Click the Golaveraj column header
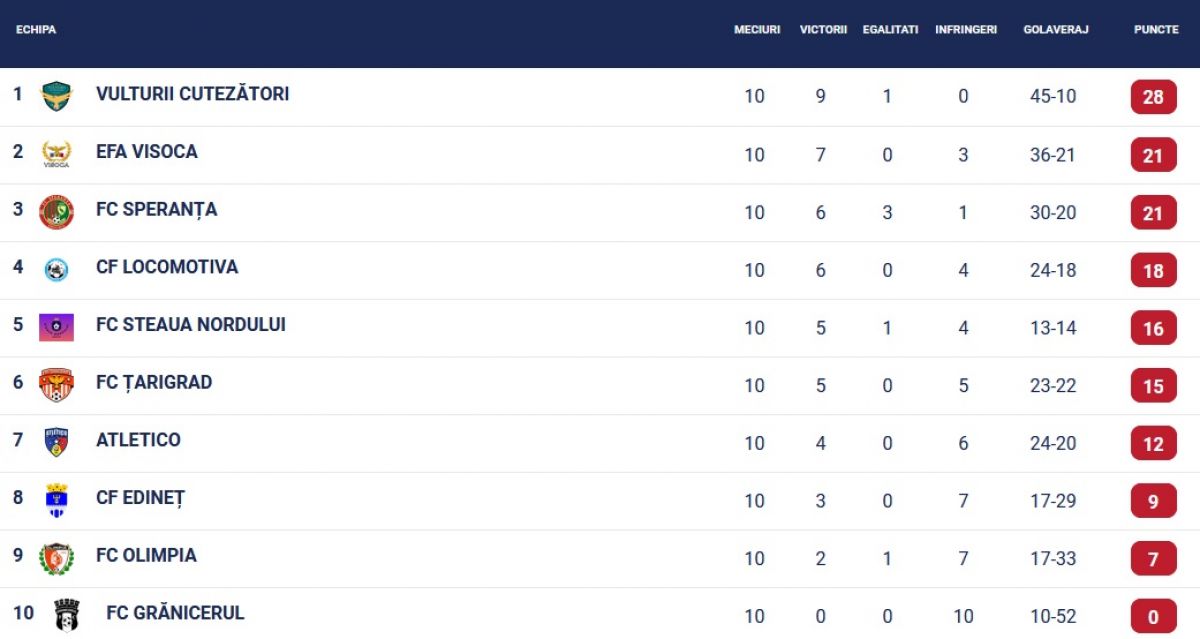Image resolution: width=1200 pixels, height=639 pixels. pyautogui.click(x=1055, y=30)
